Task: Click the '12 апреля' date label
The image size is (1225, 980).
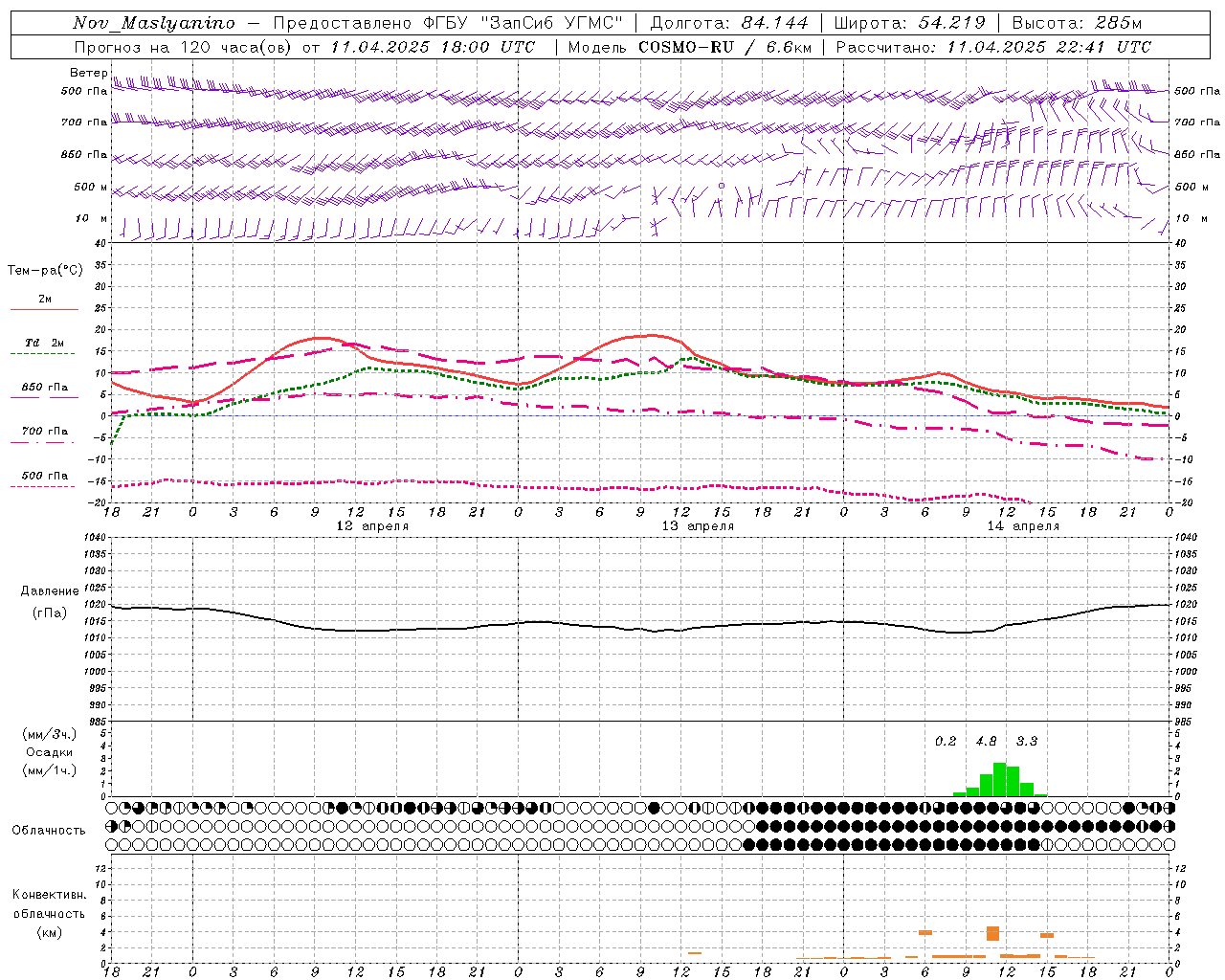Action: 372,526
